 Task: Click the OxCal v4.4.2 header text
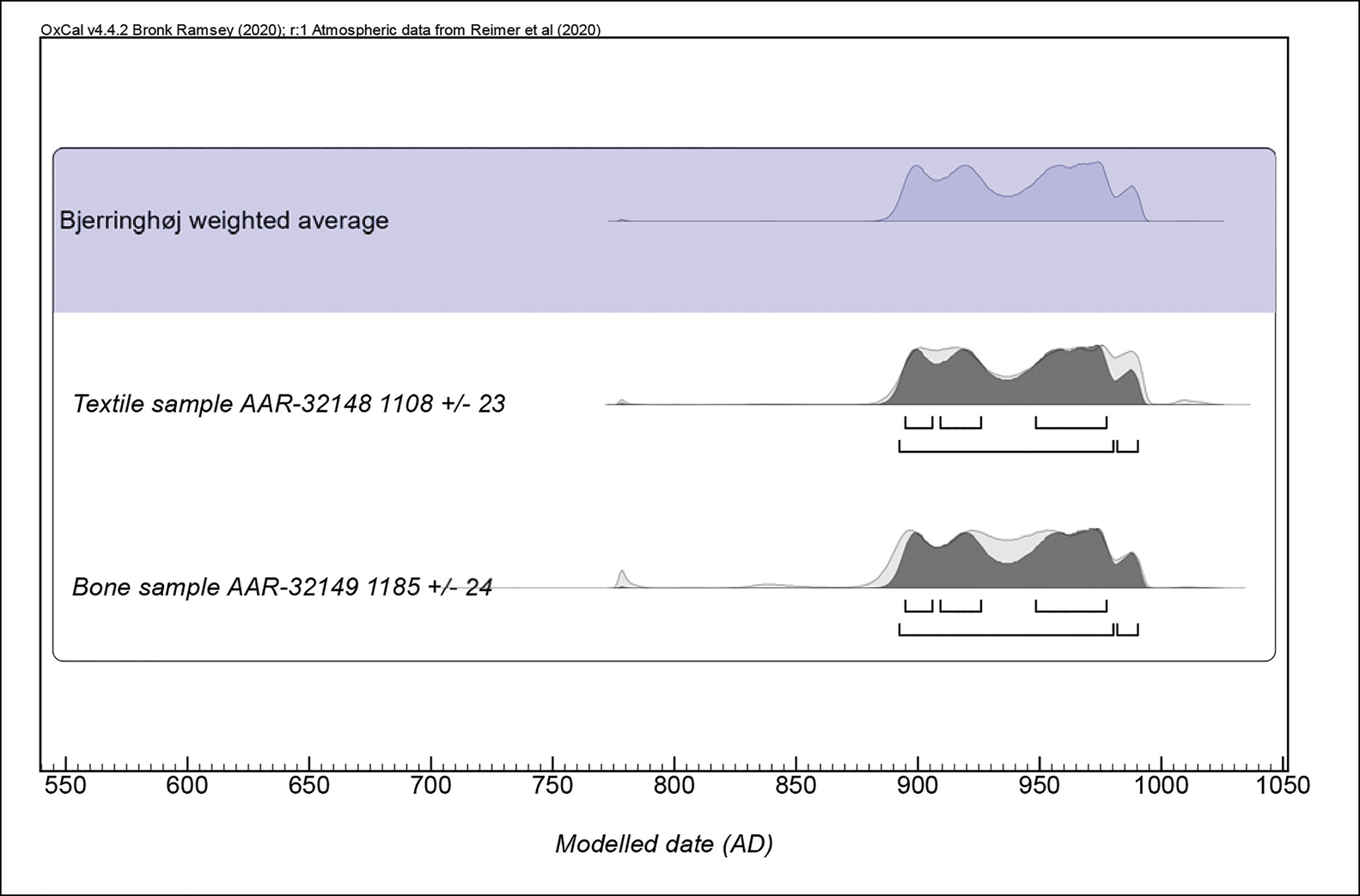320,30
